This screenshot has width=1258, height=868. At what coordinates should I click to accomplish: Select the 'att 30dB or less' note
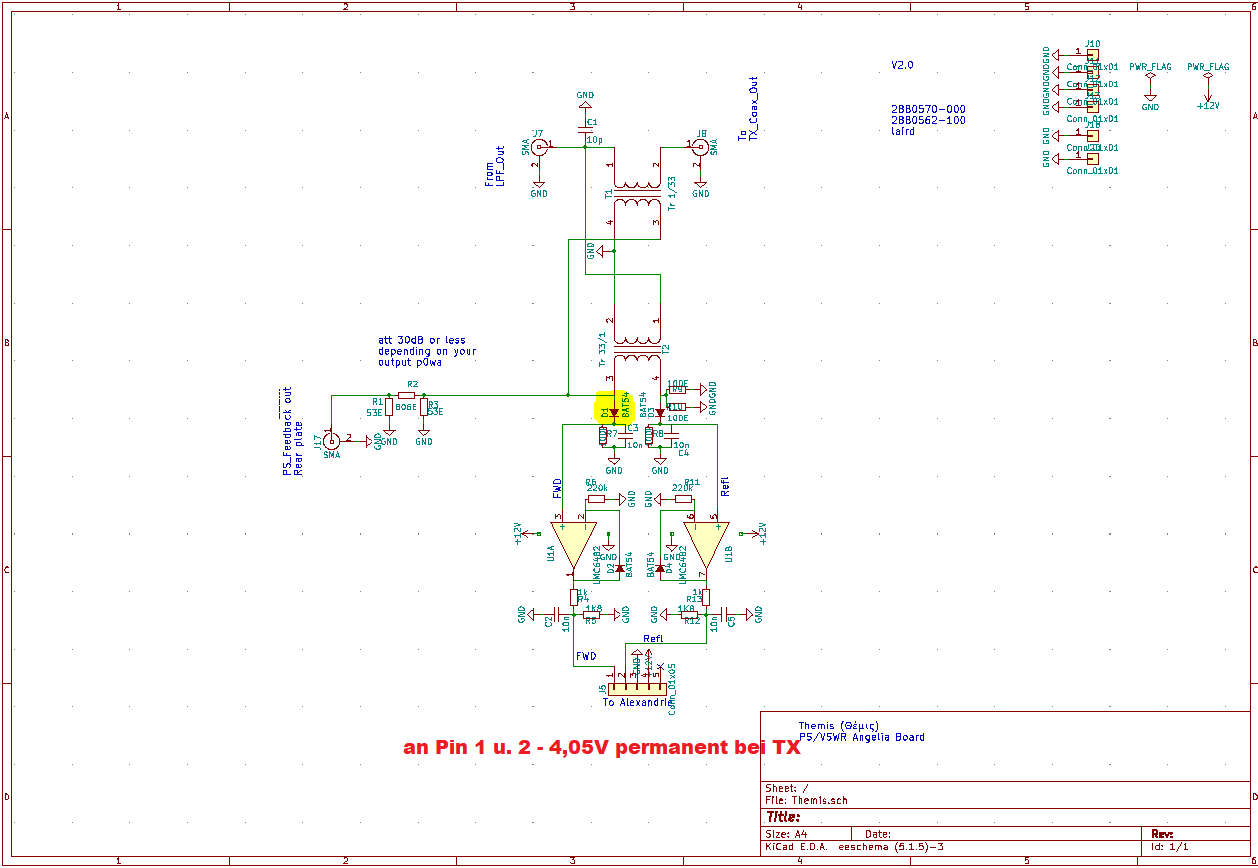427,351
